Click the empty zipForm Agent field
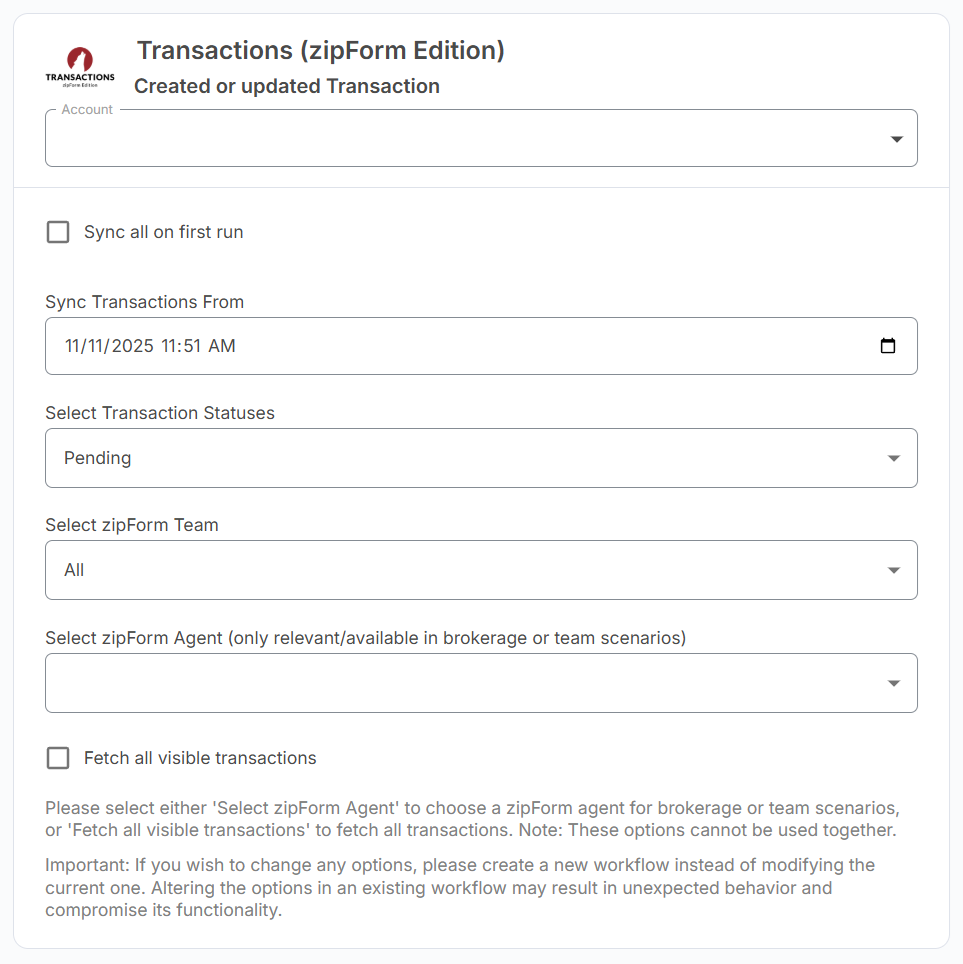Viewport: 963px width, 964px height. pyautogui.click(x=460, y=683)
